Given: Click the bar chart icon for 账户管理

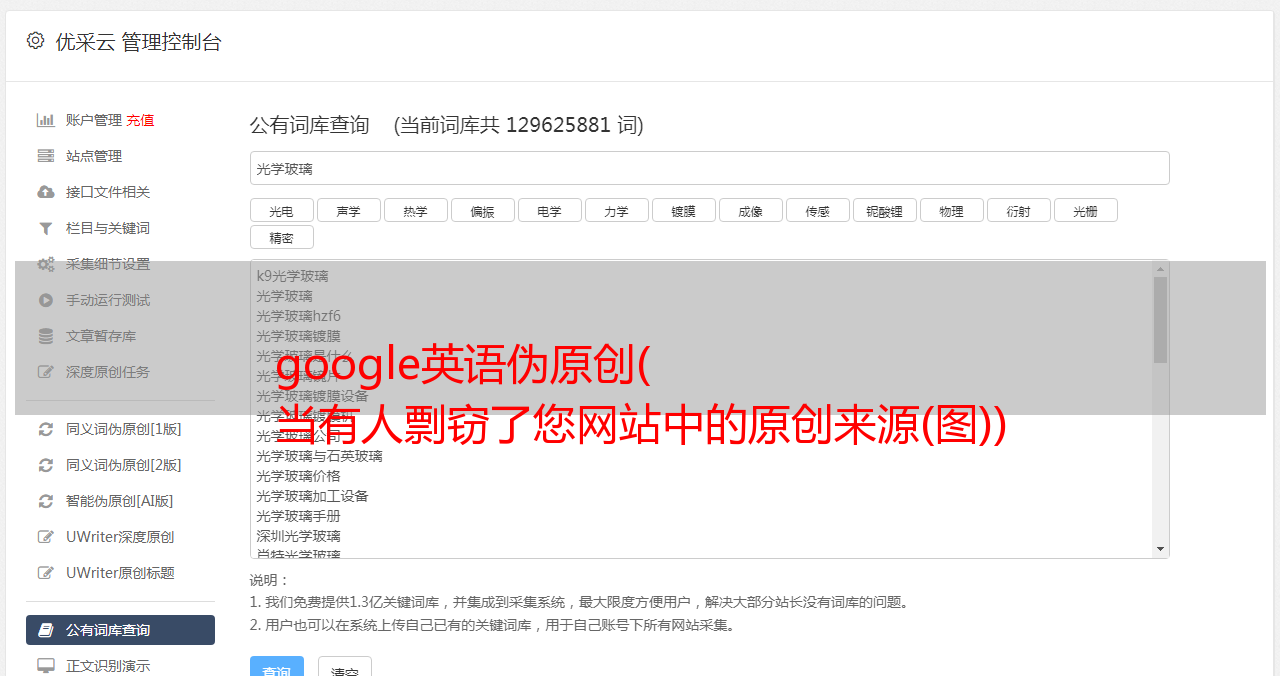Looking at the screenshot, I should (x=46, y=120).
